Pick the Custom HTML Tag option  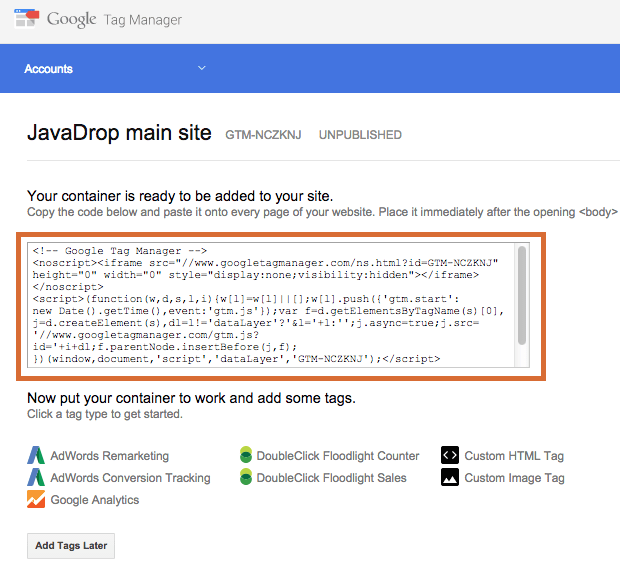[x=514, y=456]
